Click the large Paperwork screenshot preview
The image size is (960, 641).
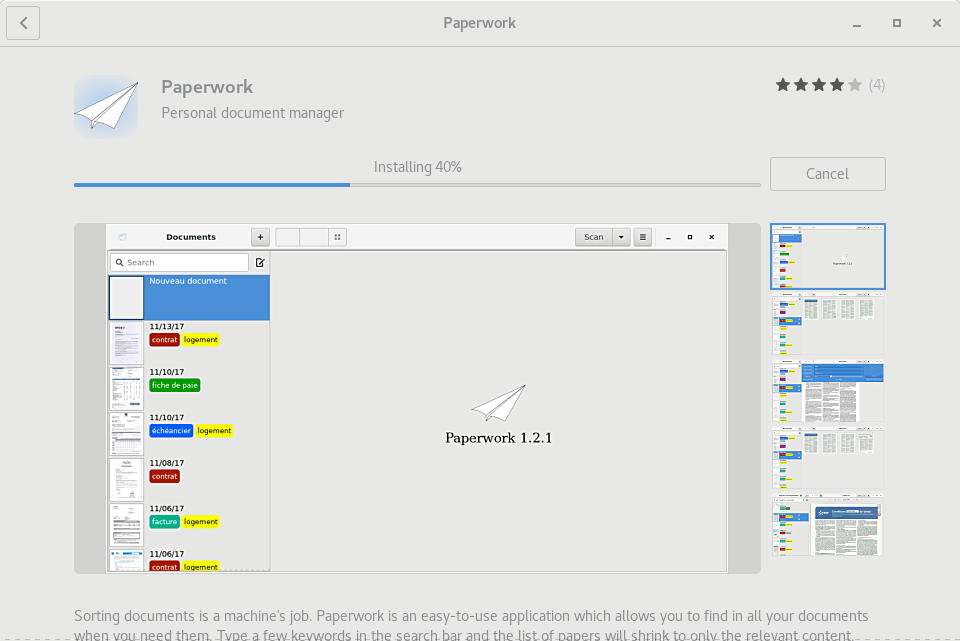pyautogui.click(x=417, y=399)
